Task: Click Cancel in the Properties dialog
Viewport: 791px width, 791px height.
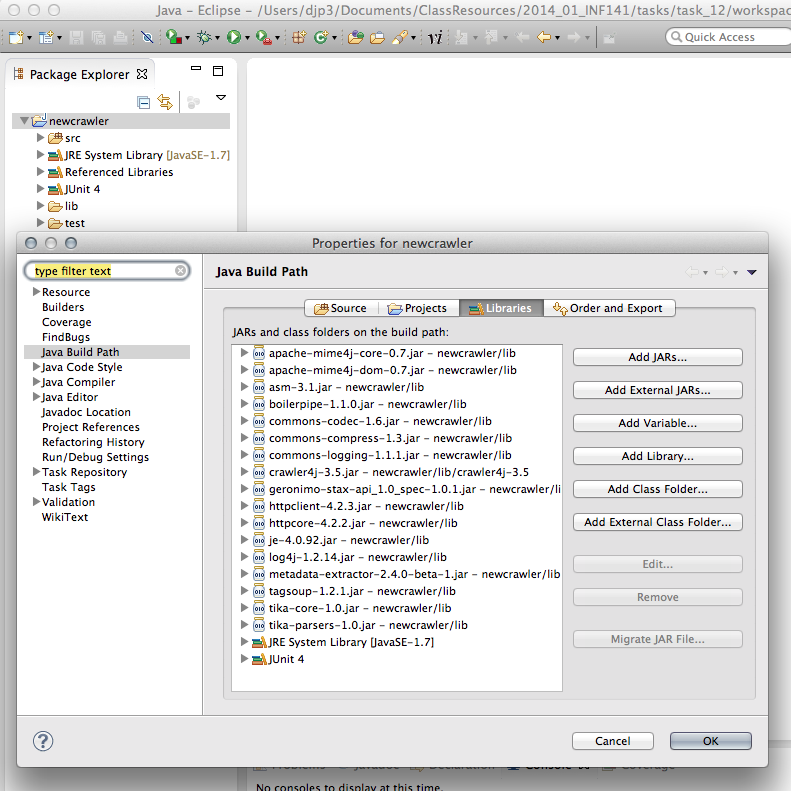Action: (x=612, y=741)
